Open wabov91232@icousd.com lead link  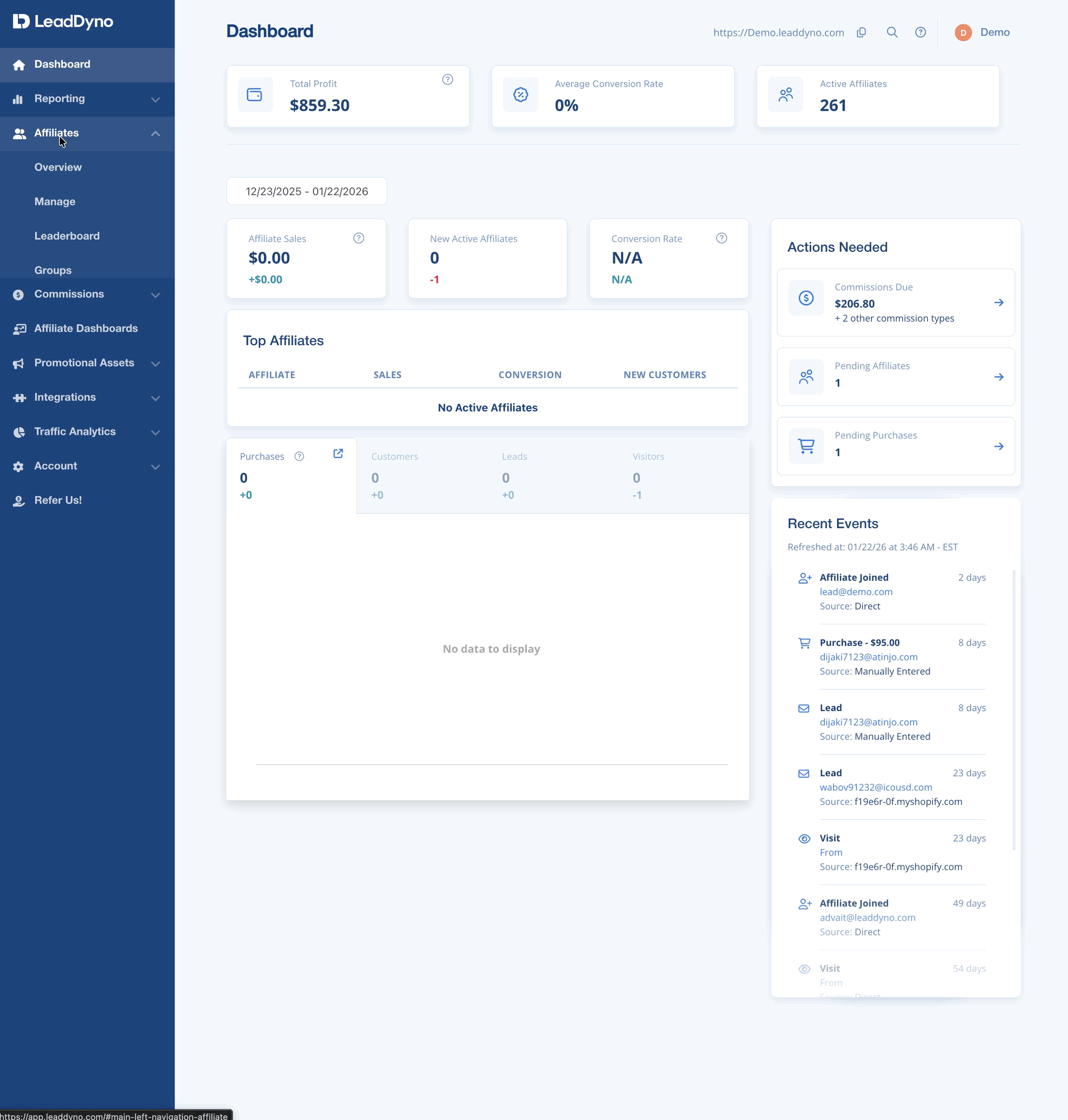[x=875, y=787]
